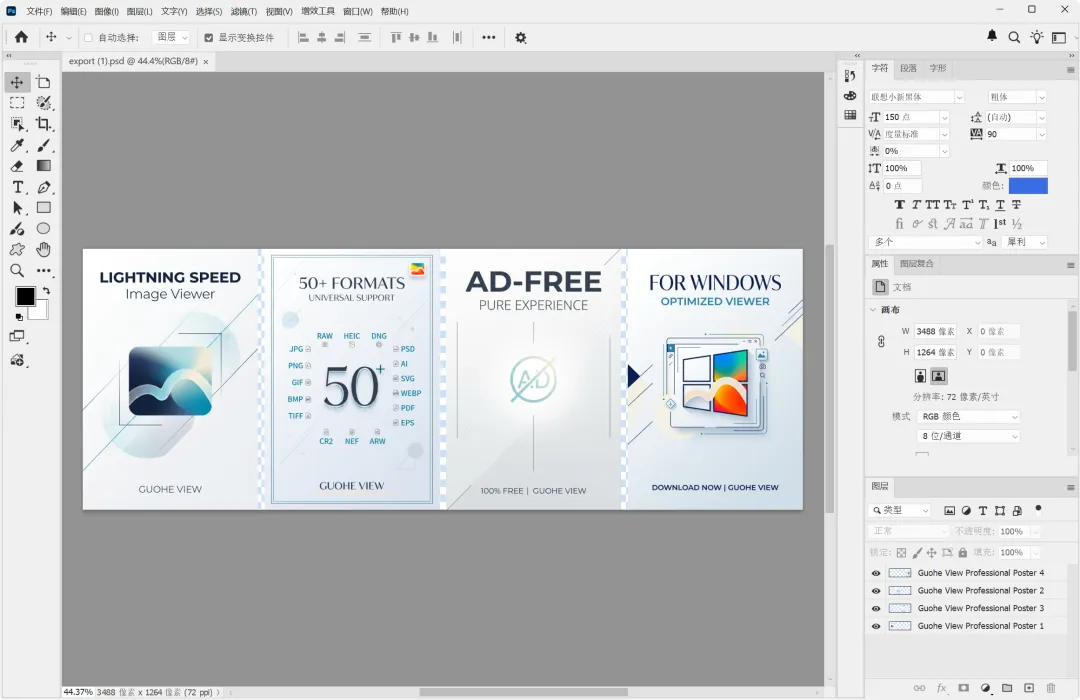
Task: Select the Eraser tool
Action: [x=17, y=166]
